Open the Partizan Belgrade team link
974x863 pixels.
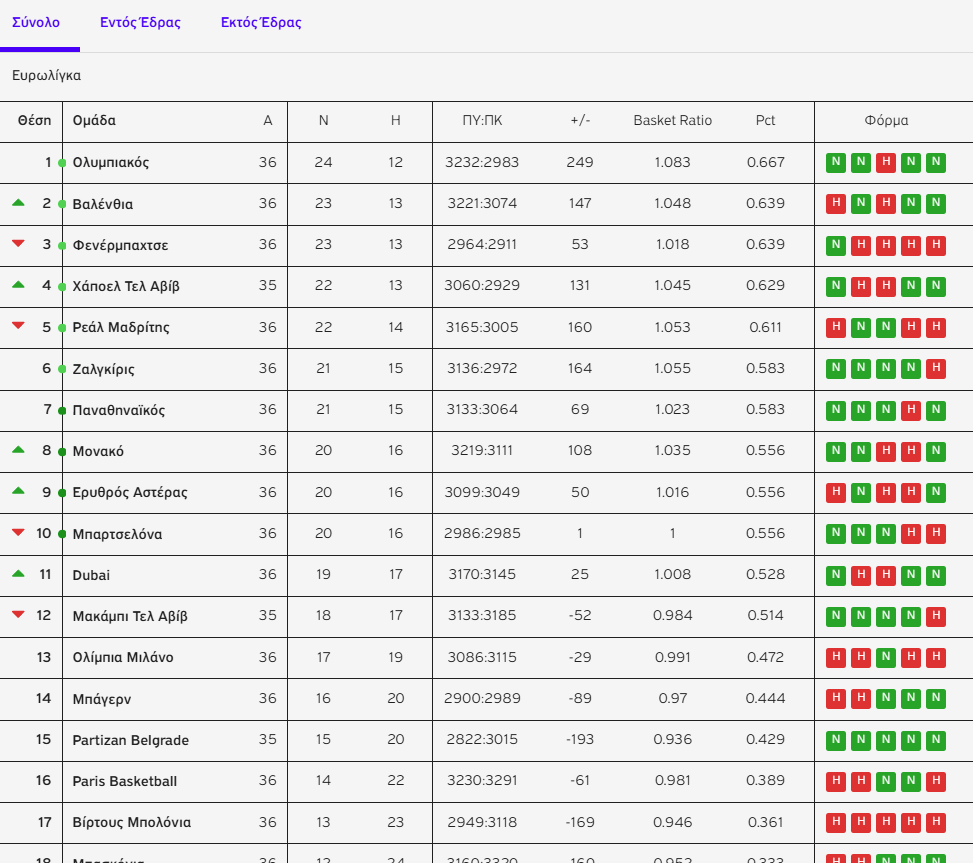131,740
